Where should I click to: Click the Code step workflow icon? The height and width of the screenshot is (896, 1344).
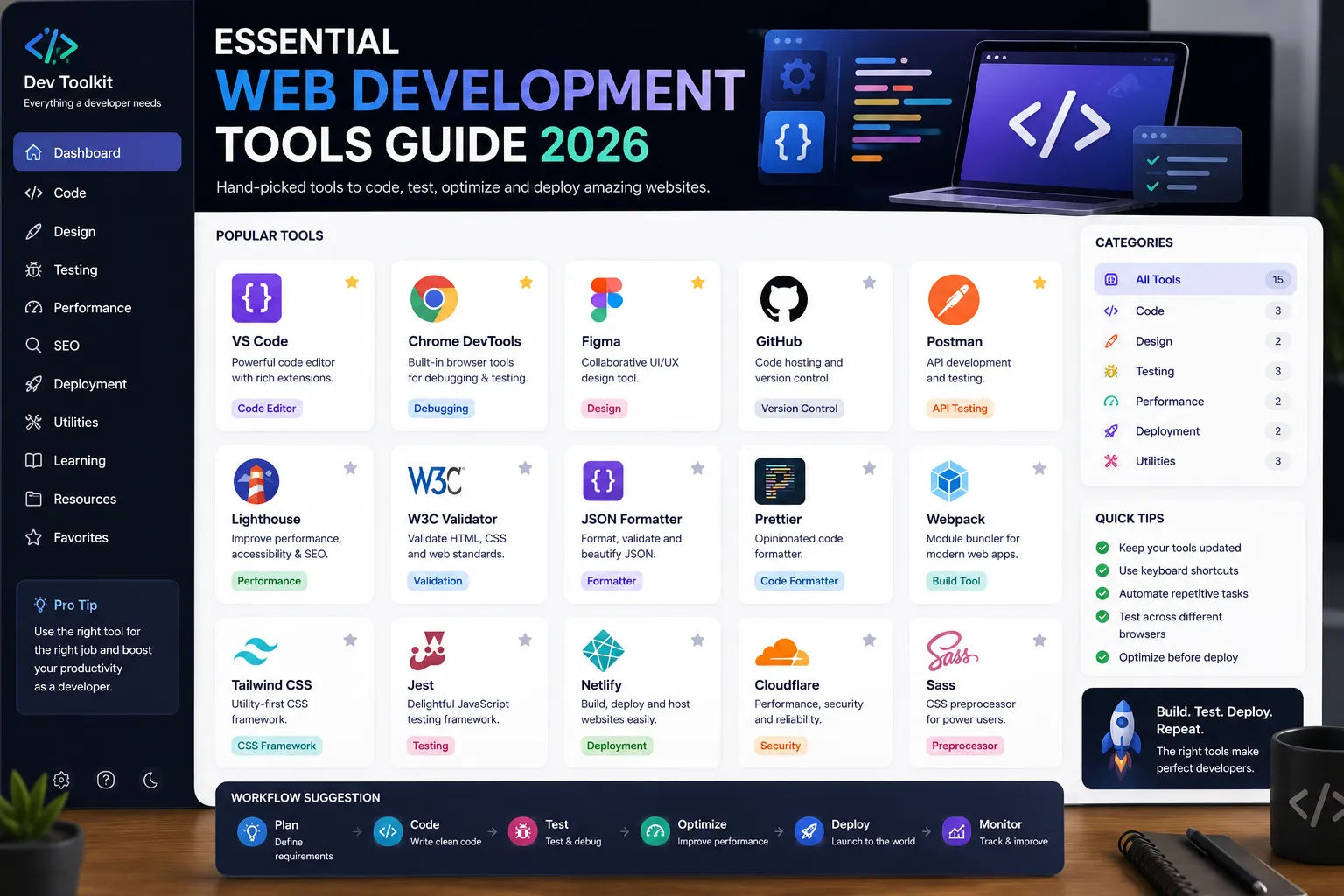pyautogui.click(x=388, y=831)
